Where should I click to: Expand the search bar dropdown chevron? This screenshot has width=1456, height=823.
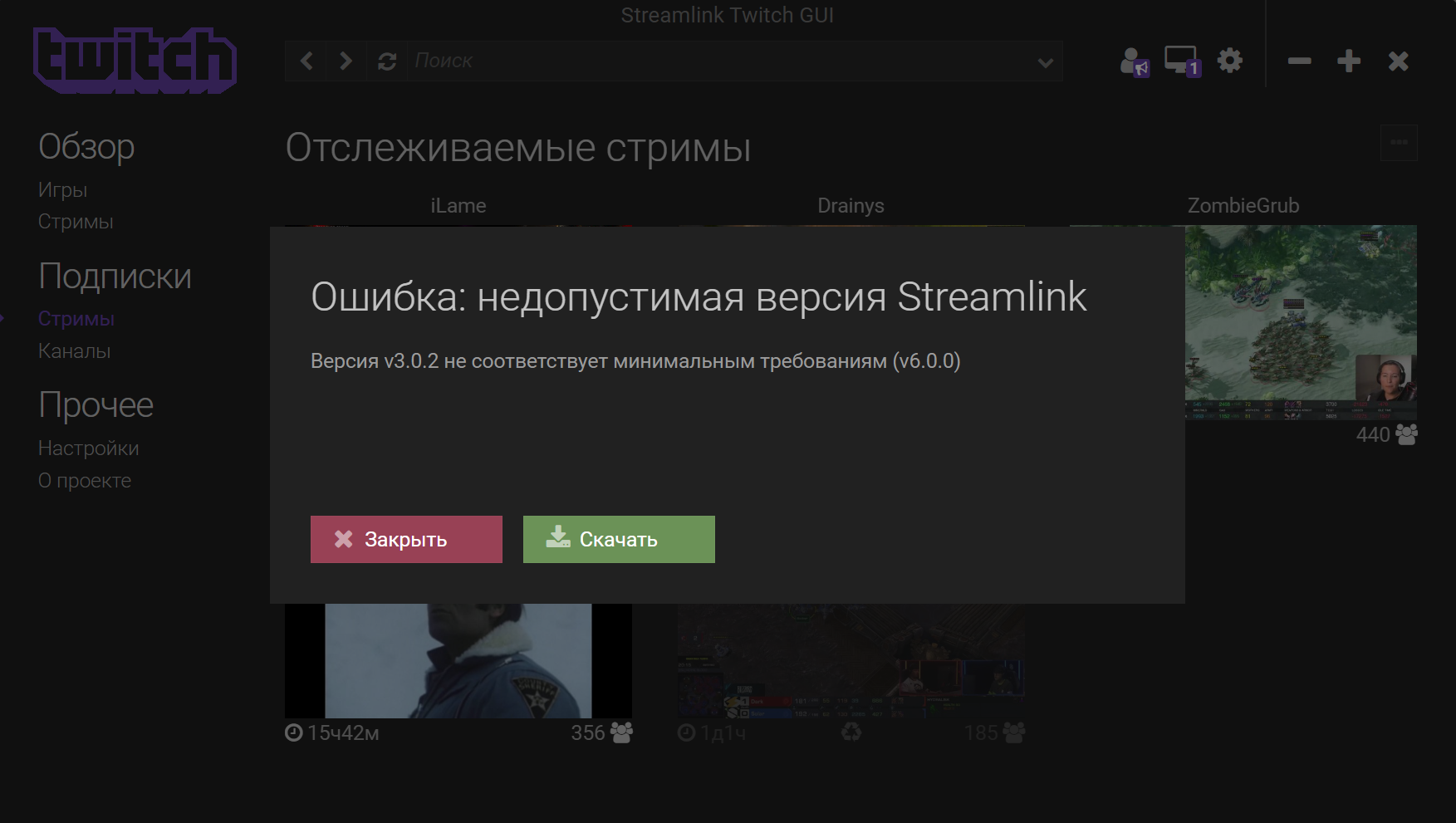click(x=1046, y=62)
